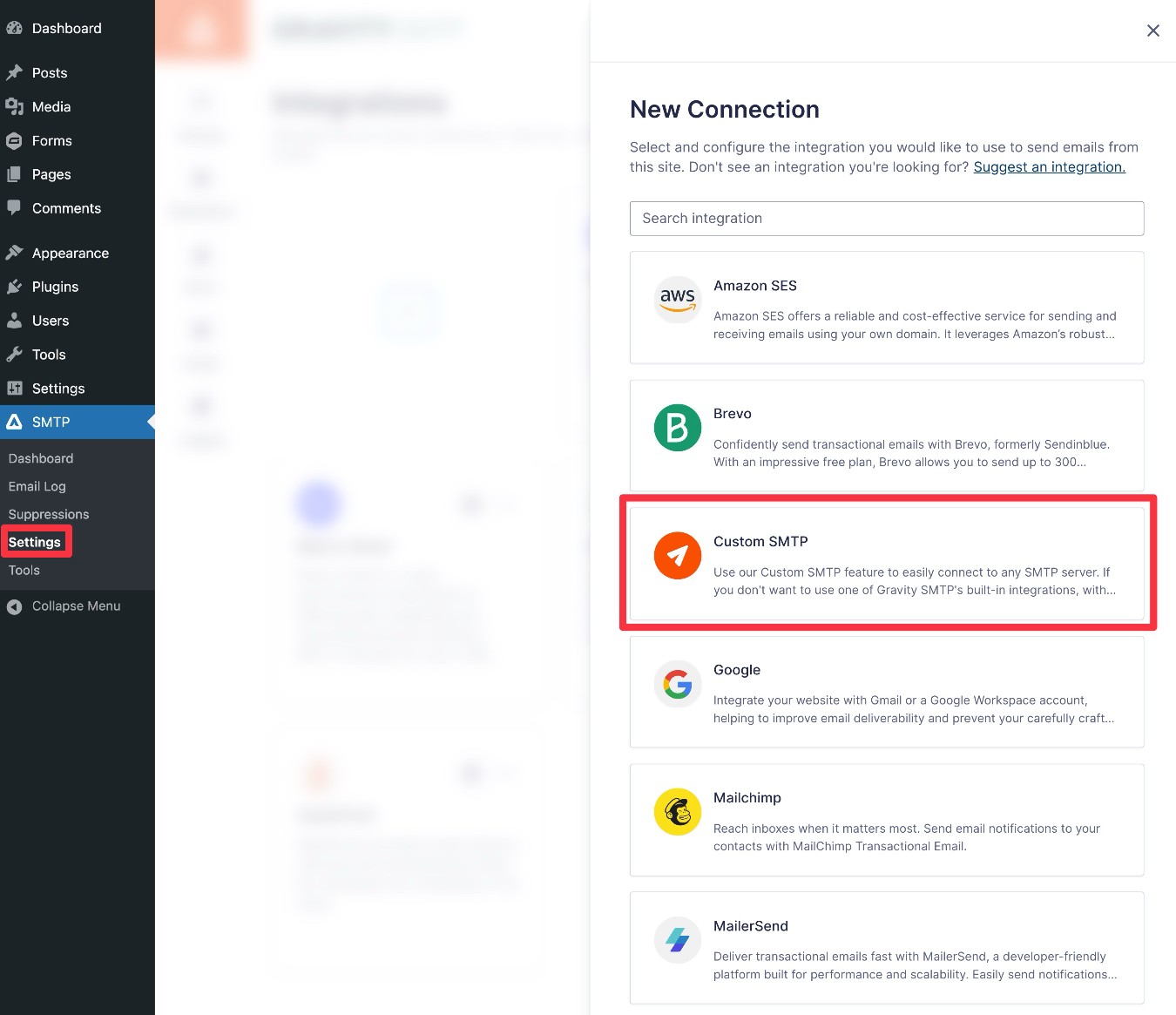
Task: Open SMTP Settings submenu item
Action: 35,542
